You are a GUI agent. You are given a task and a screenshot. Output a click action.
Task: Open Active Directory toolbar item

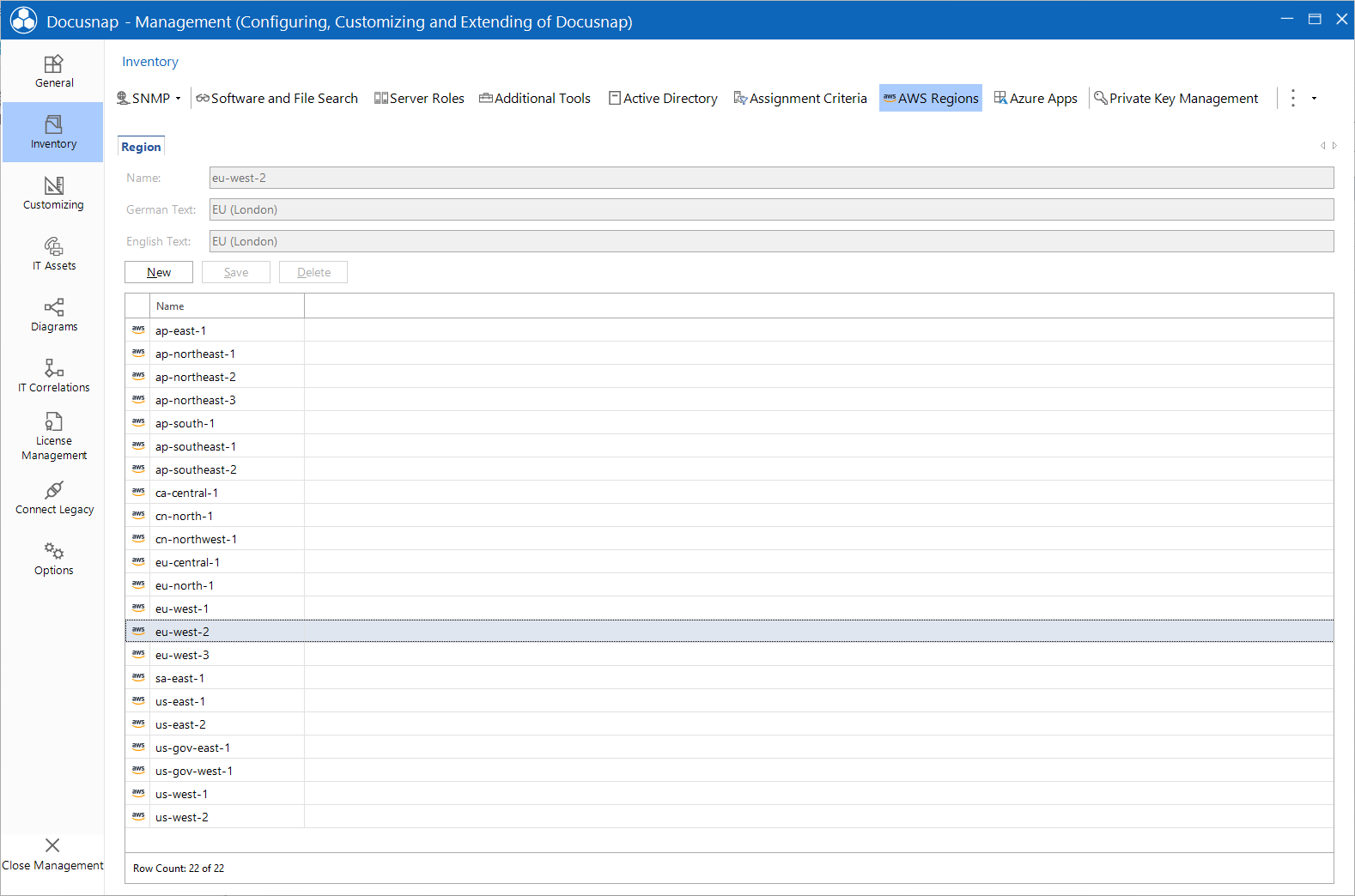pyautogui.click(x=663, y=98)
